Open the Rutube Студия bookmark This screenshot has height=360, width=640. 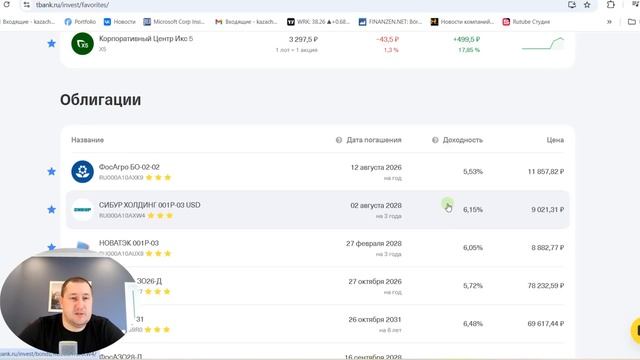(x=526, y=22)
